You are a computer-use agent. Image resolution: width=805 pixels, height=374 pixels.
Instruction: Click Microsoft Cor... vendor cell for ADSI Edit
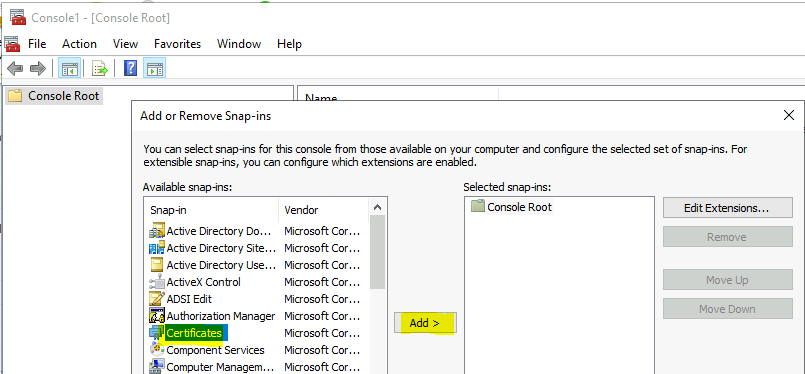[x=322, y=299]
